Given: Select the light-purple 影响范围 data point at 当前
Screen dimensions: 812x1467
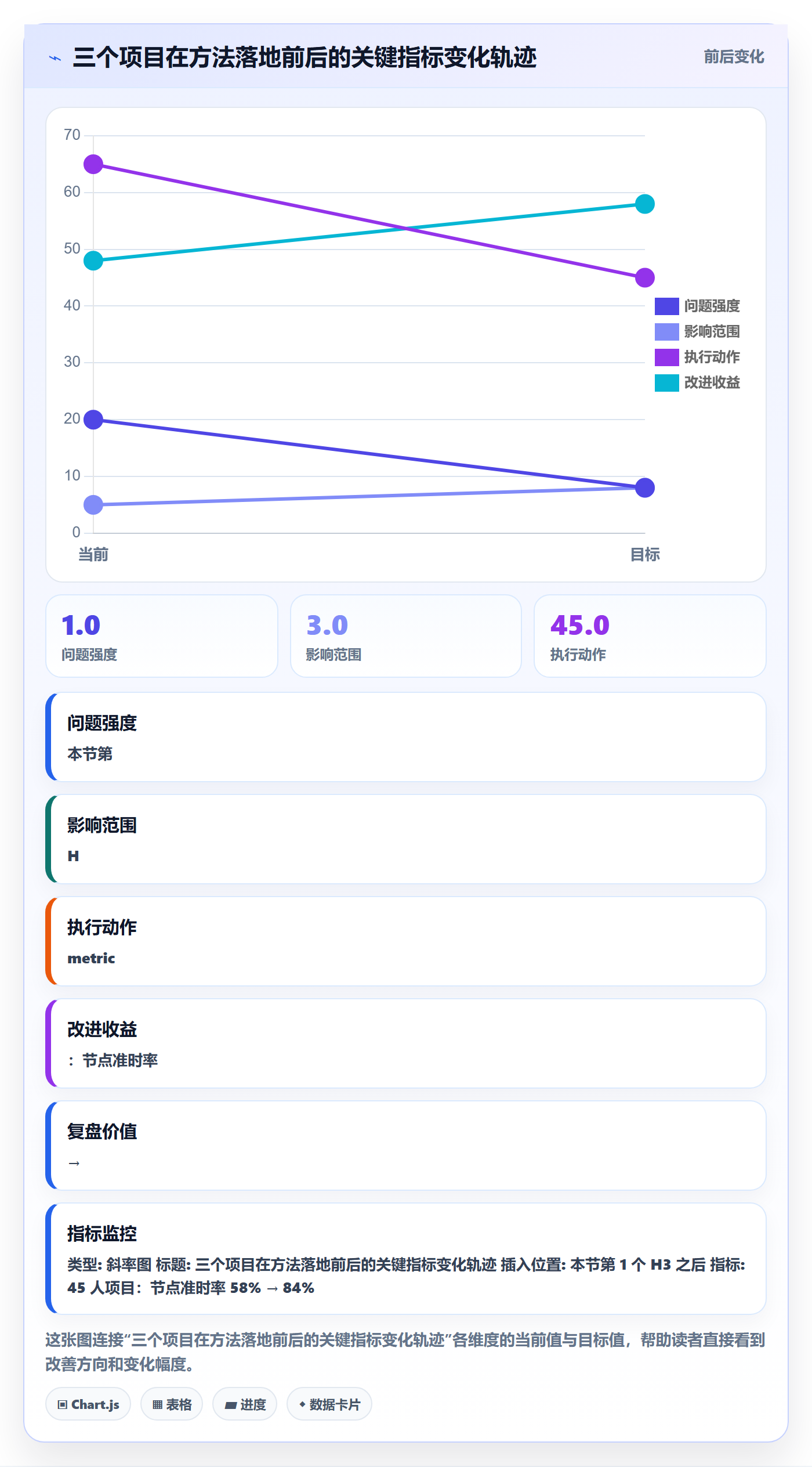Looking at the screenshot, I should pos(93,505).
